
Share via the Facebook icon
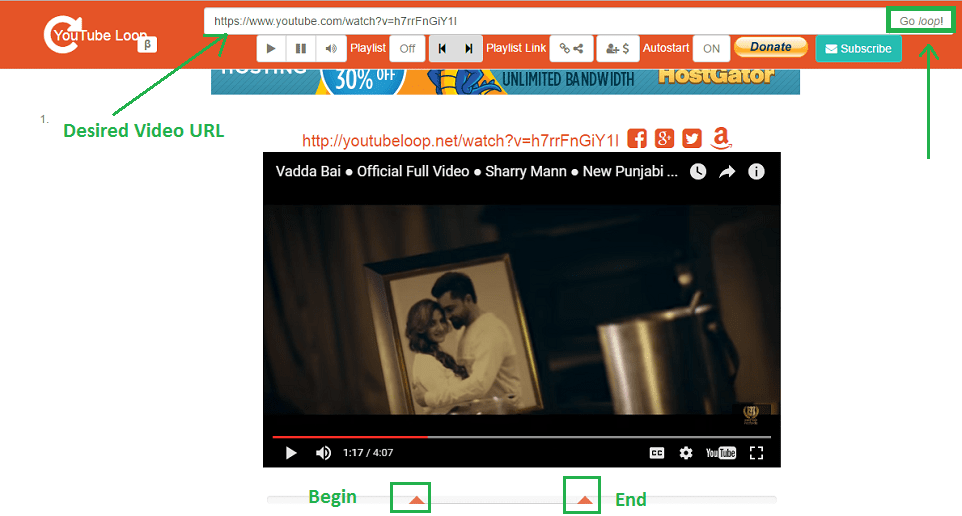click(x=637, y=139)
